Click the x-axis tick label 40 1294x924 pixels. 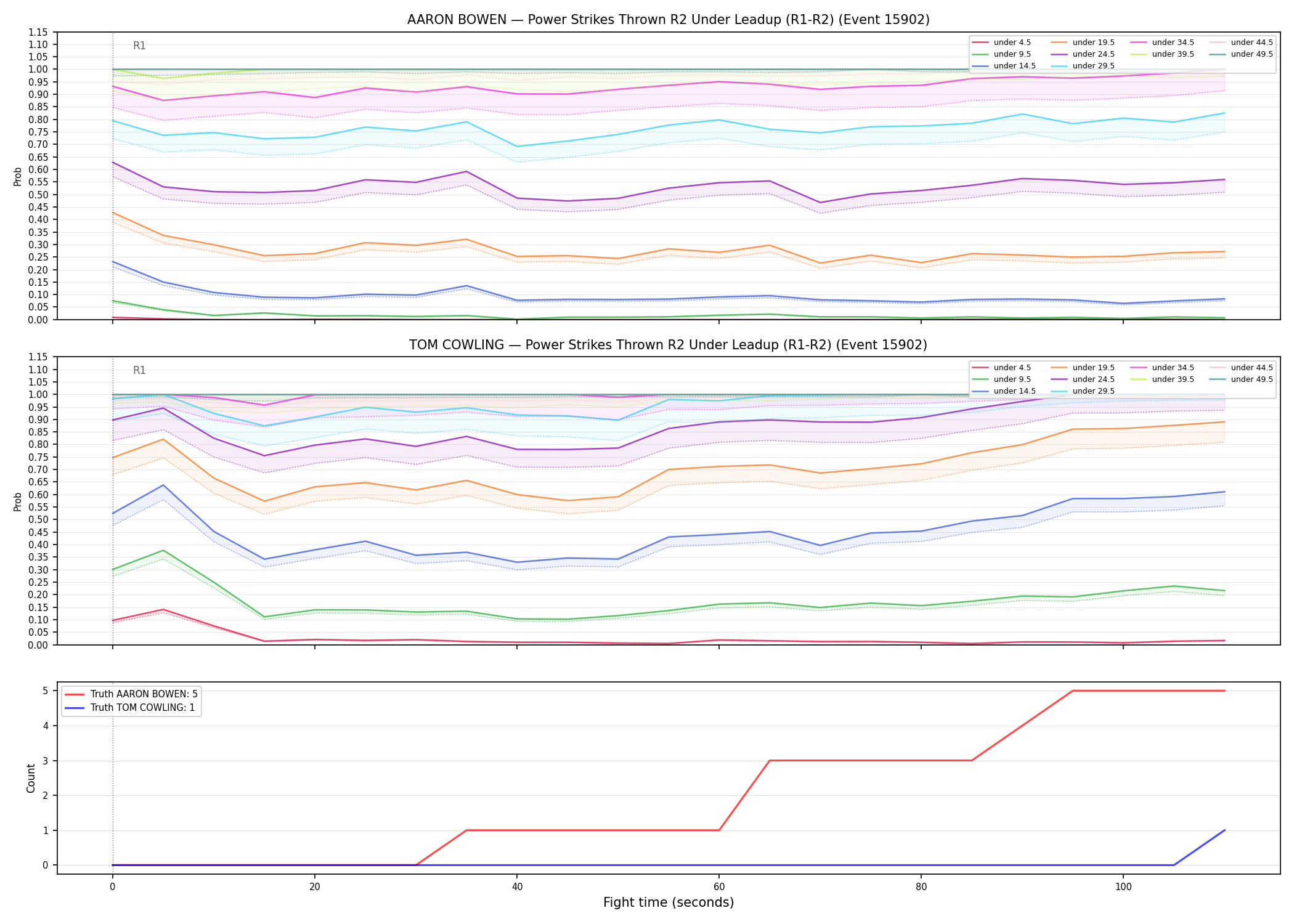tap(517, 888)
